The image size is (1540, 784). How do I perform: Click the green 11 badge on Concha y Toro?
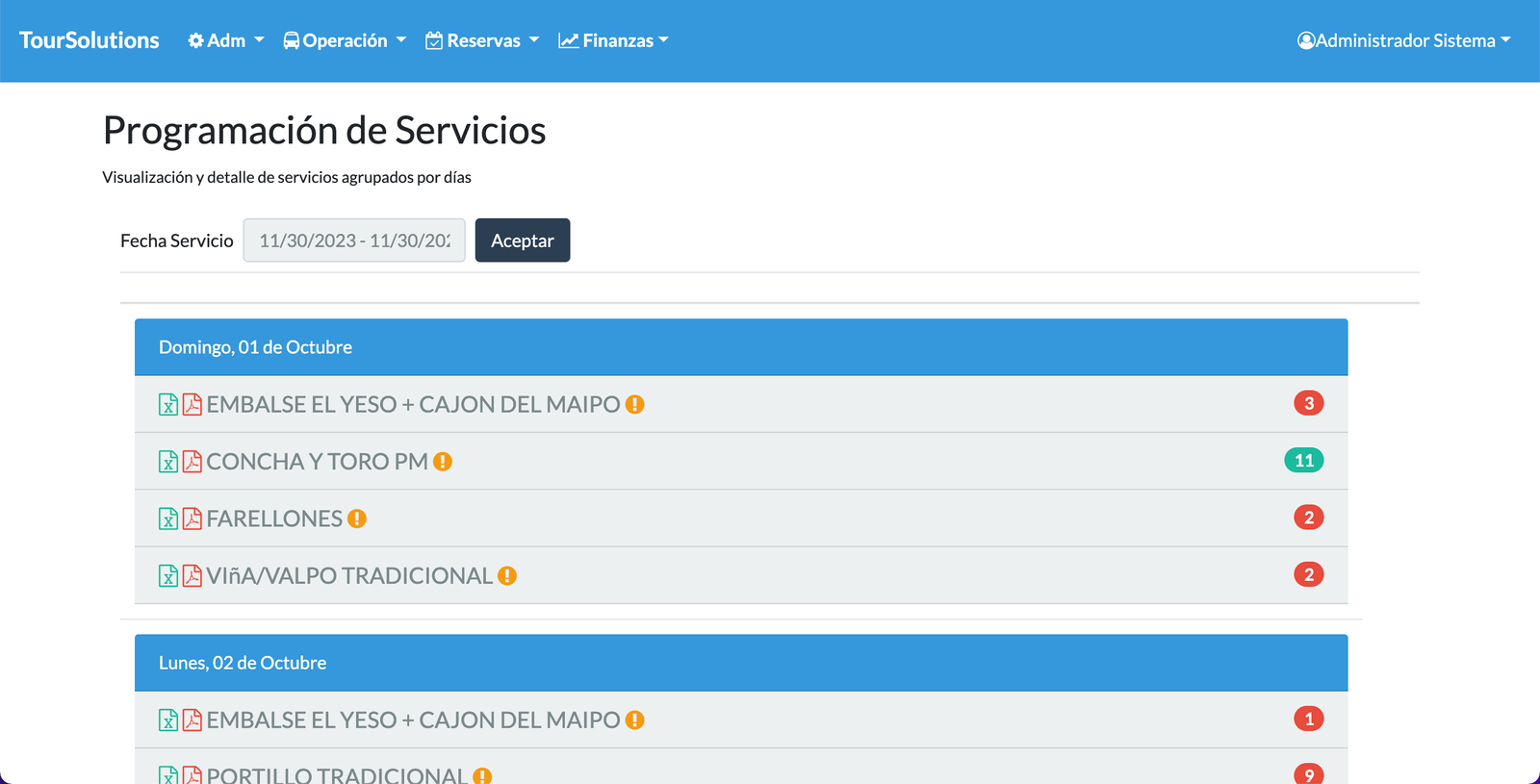coord(1303,461)
